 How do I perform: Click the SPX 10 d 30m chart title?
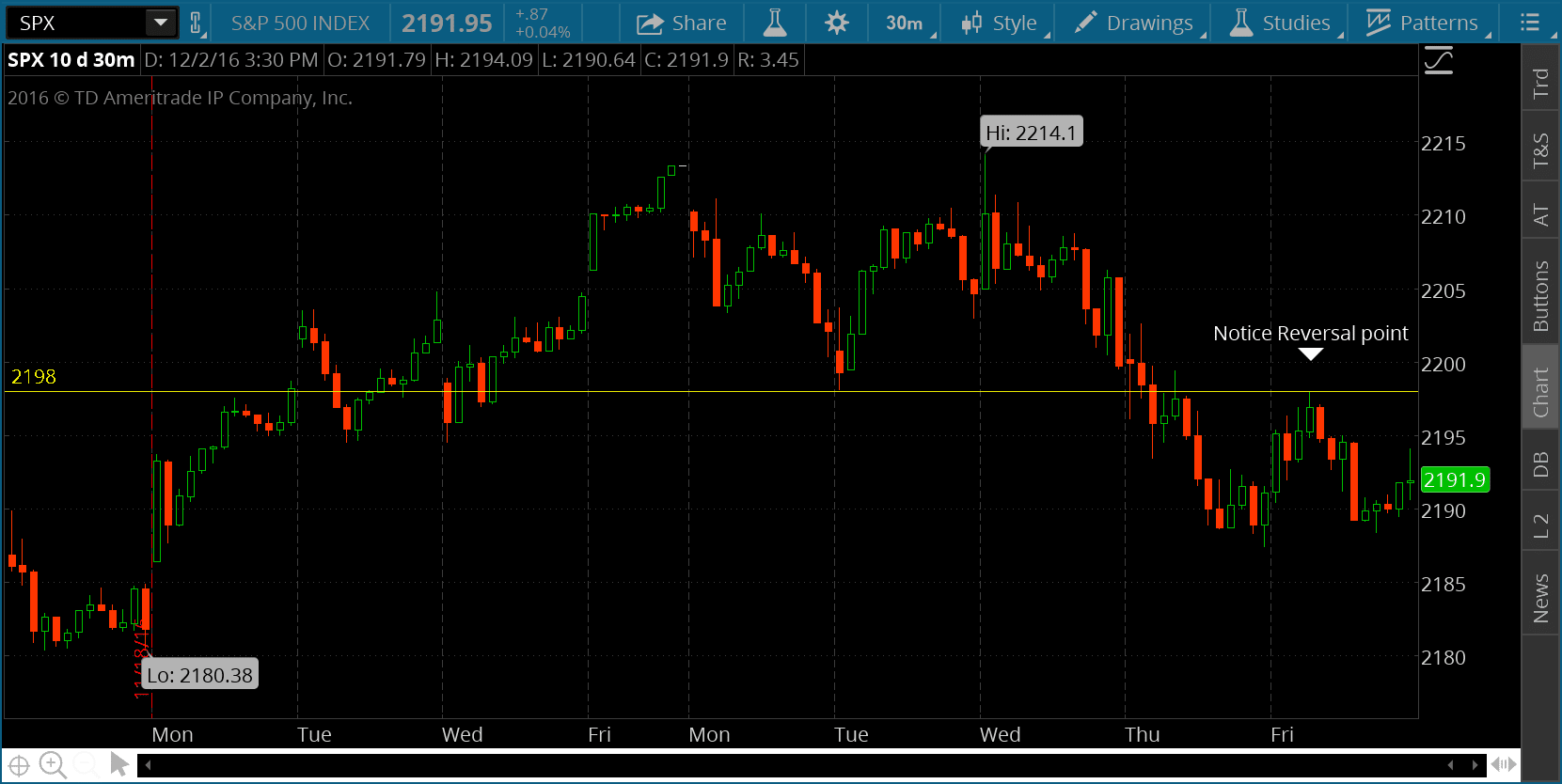[71, 60]
